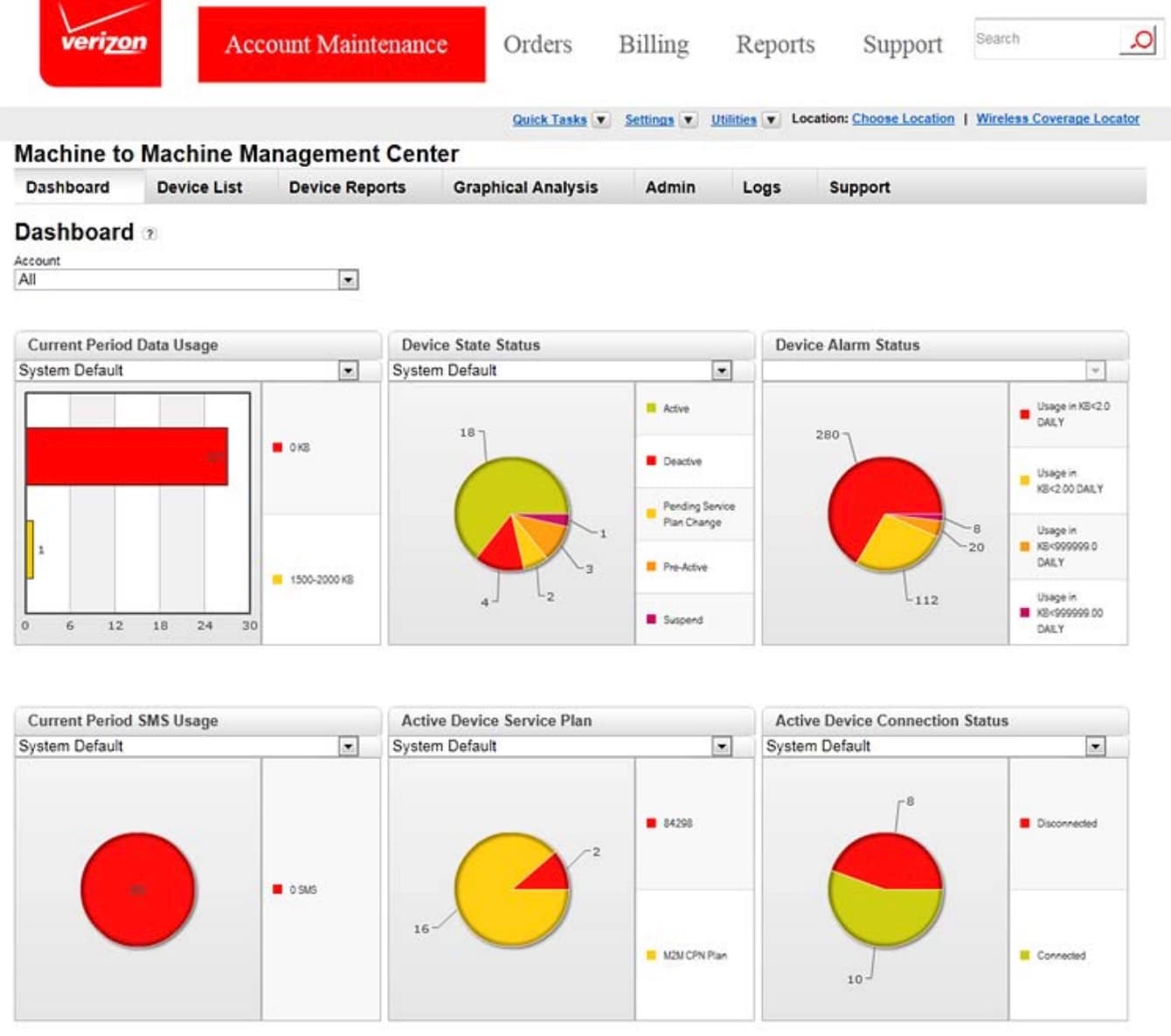The height and width of the screenshot is (1036, 1171).
Task: Click the yellow 1500-2000 KB legend swatch
Action: (x=277, y=579)
